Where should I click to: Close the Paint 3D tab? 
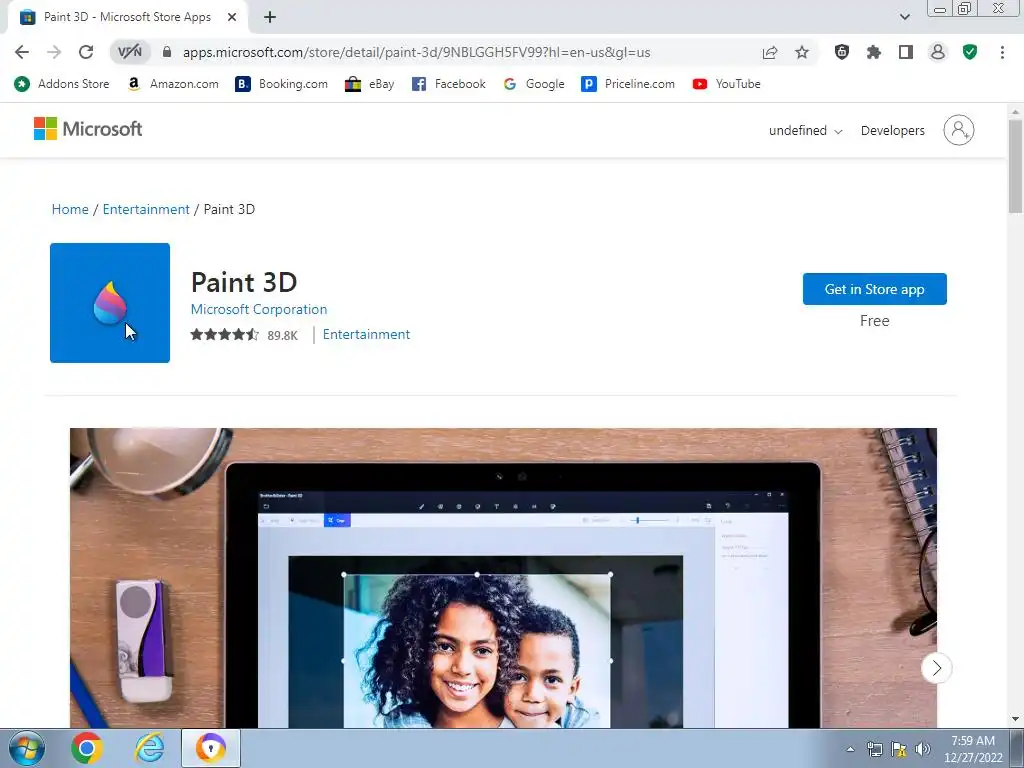(232, 18)
